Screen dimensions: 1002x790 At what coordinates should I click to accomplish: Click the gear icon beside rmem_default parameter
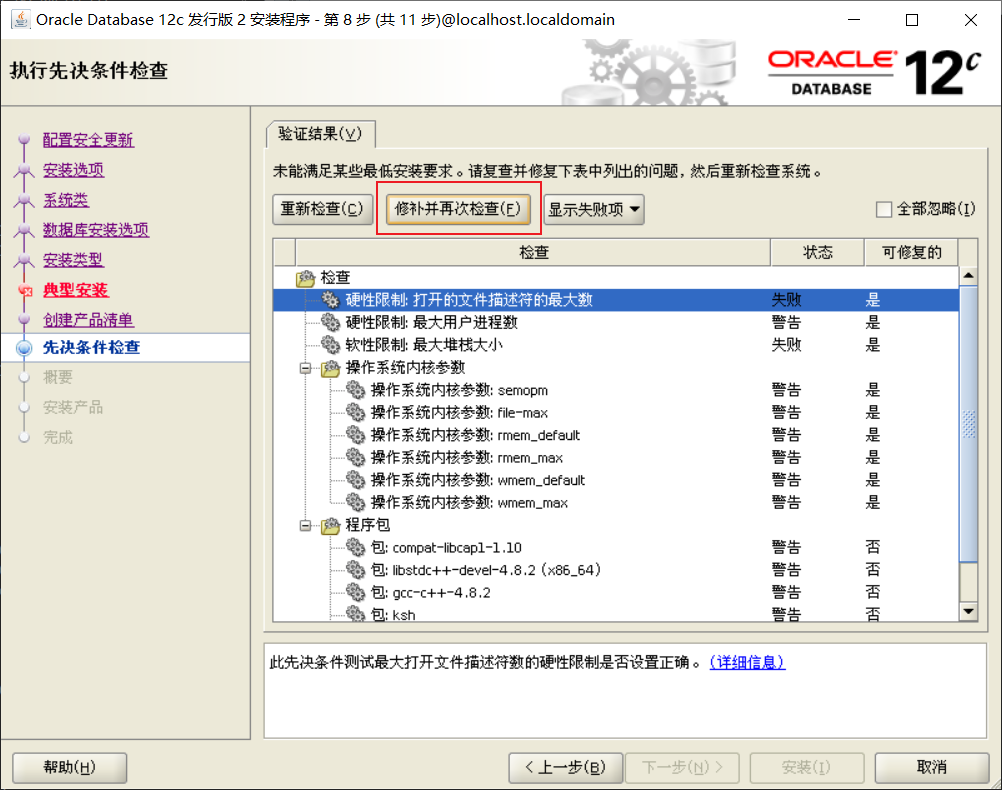355,435
